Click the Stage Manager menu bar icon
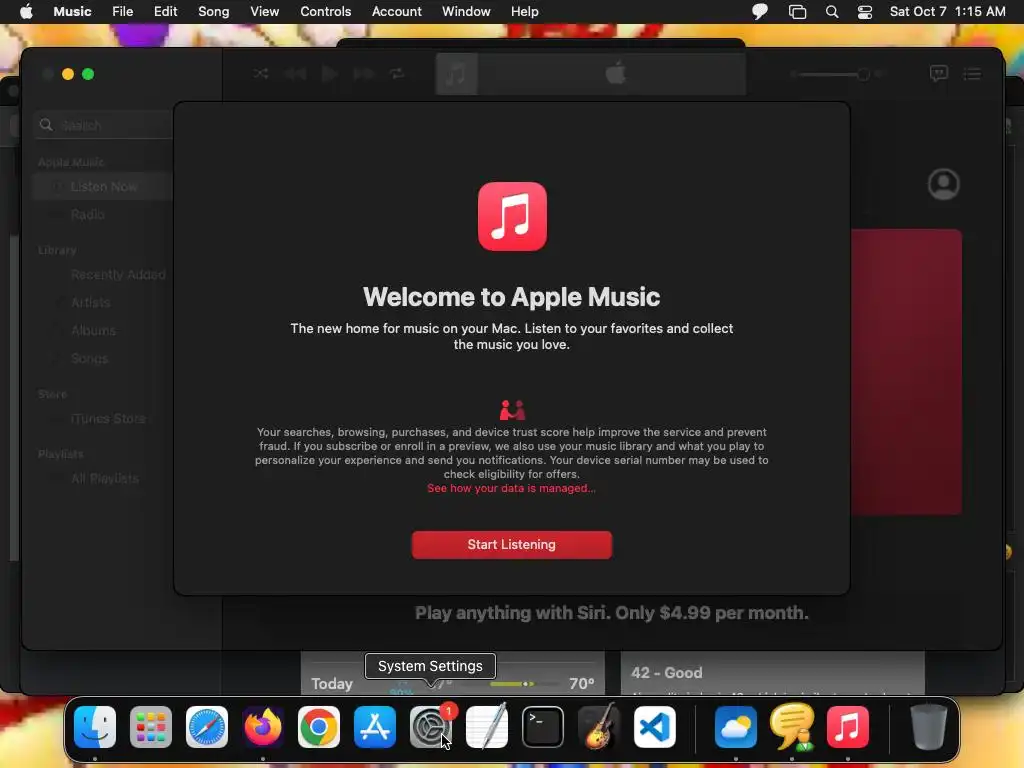This screenshot has width=1024, height=768. [797, 12]
